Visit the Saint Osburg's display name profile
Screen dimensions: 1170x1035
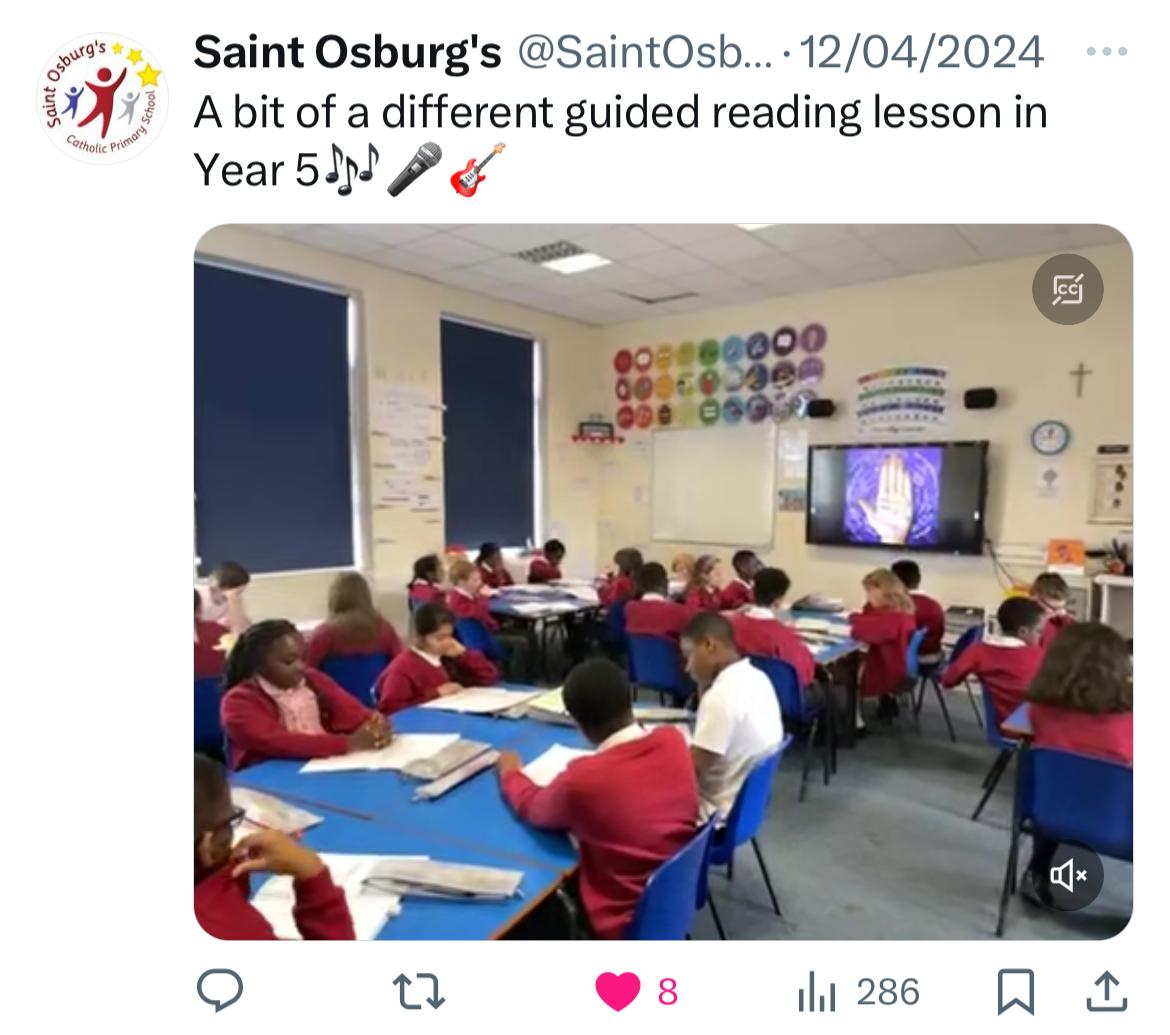point(347,51)
